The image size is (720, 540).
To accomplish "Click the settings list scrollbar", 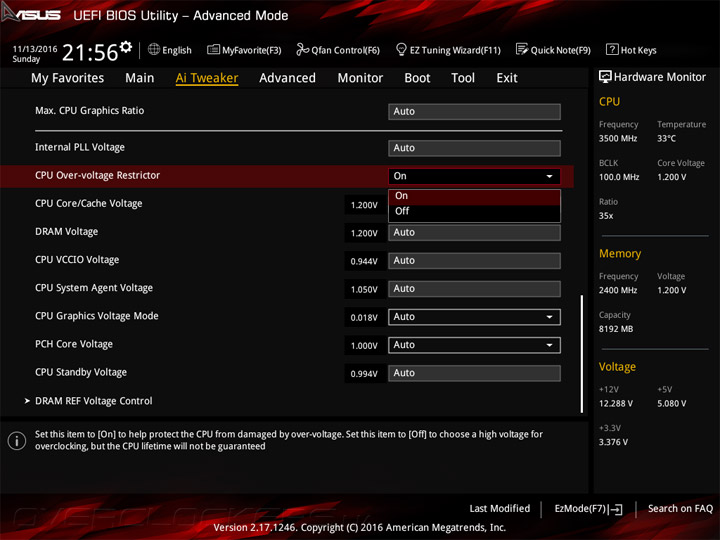I will click(x=582, y=354).
